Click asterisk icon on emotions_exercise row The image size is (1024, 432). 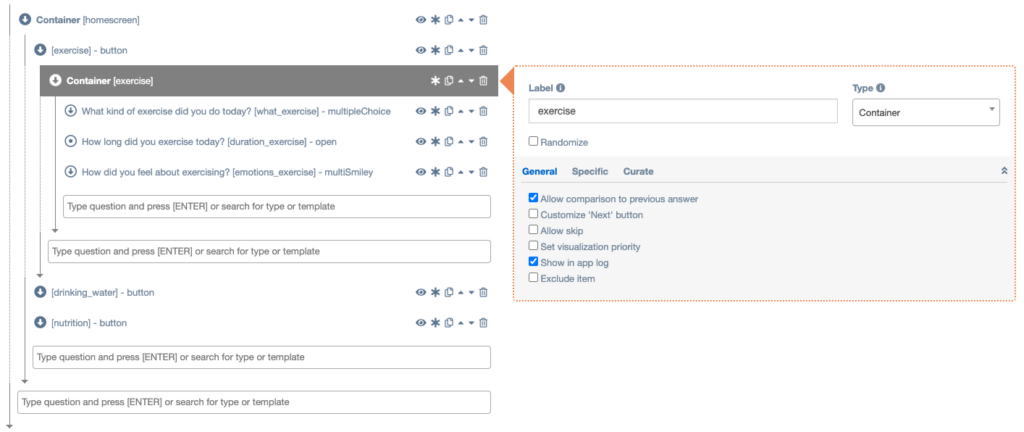coord(435,172)
